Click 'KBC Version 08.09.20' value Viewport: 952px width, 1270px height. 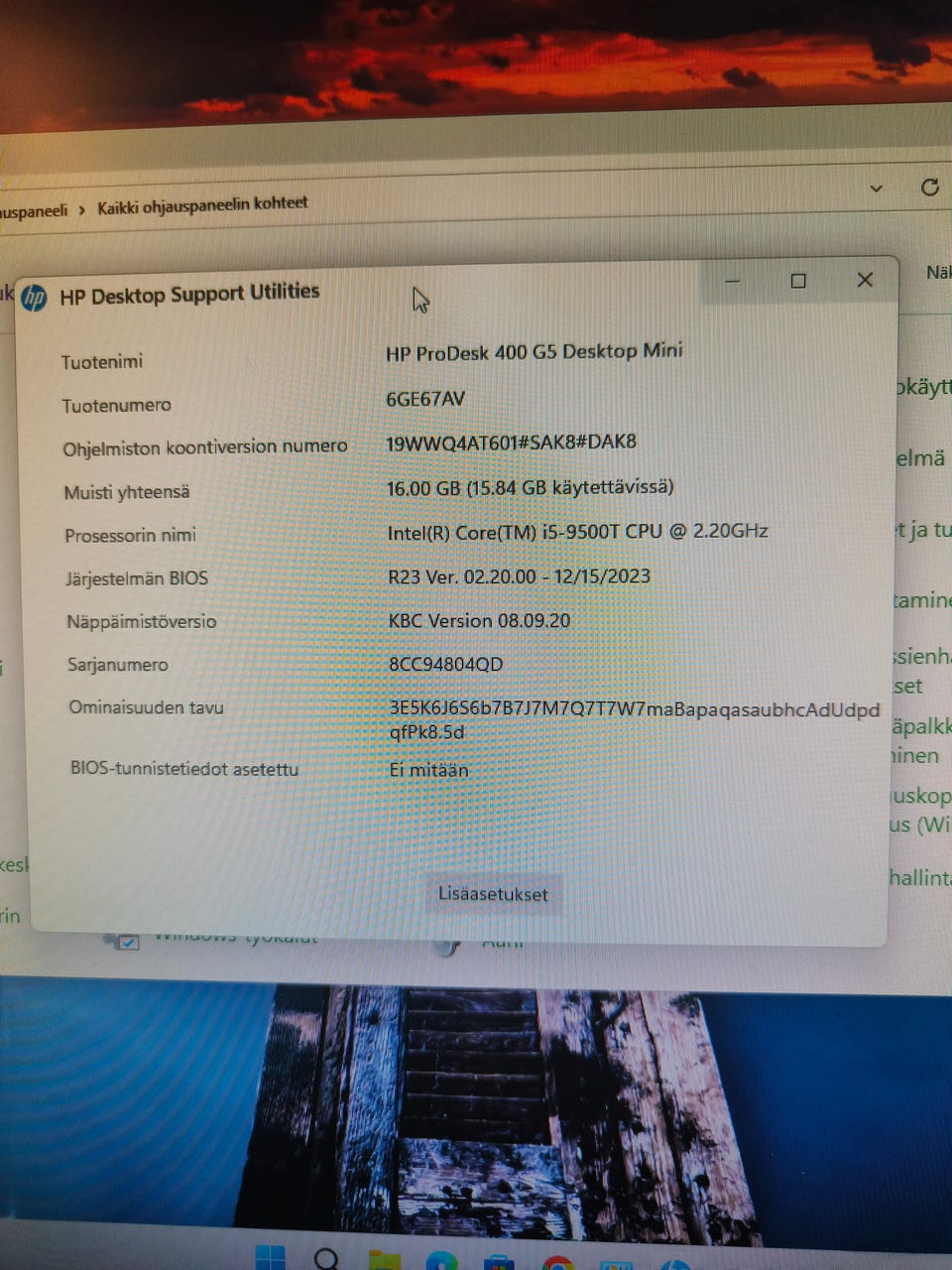pyautogui.click(x=480, y=620)
